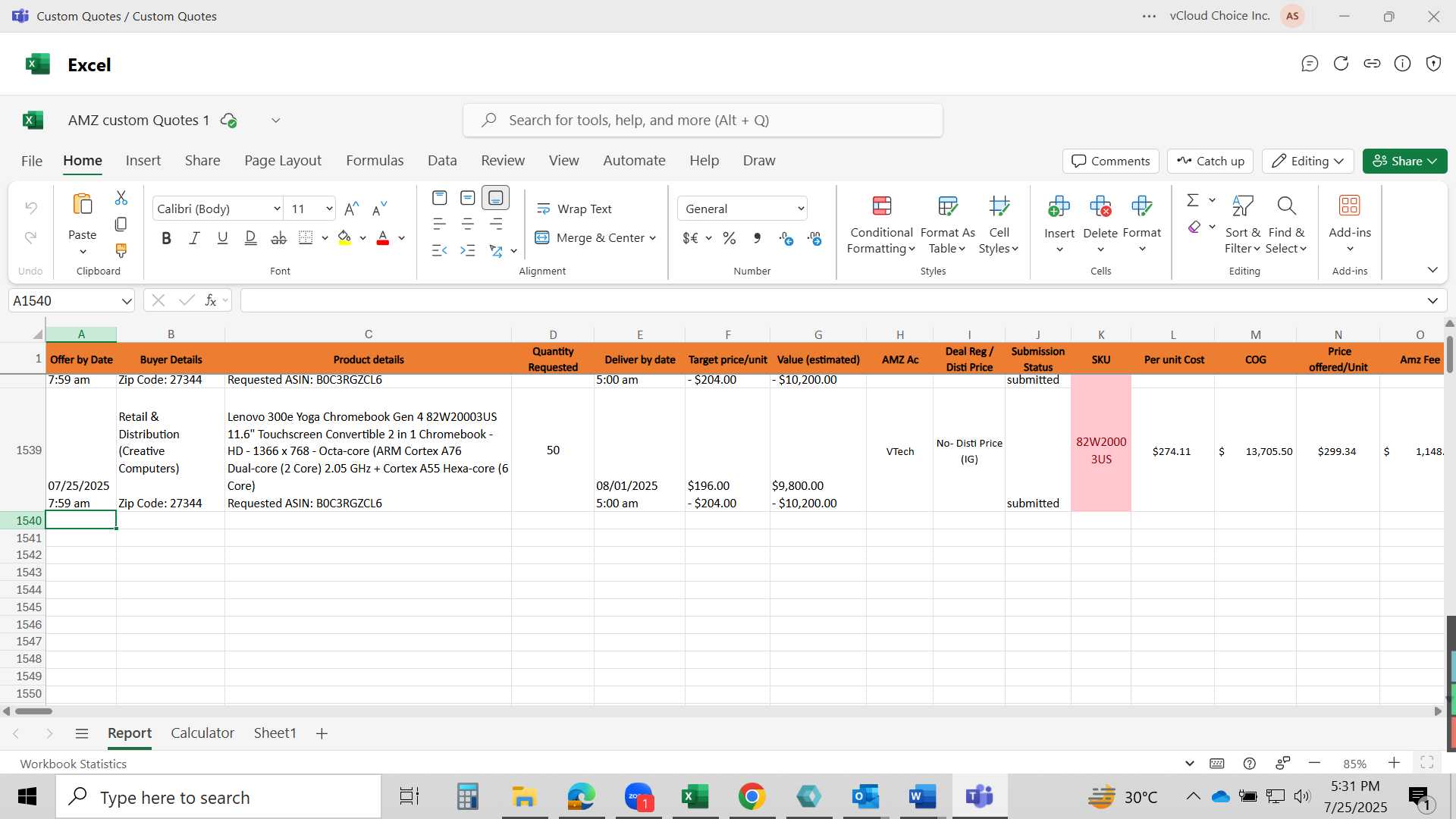Image resolution: width=1456 pixels, height=819 pixels.
Task: Click the AutoSum sigma icon
Action: point(1193,200)
